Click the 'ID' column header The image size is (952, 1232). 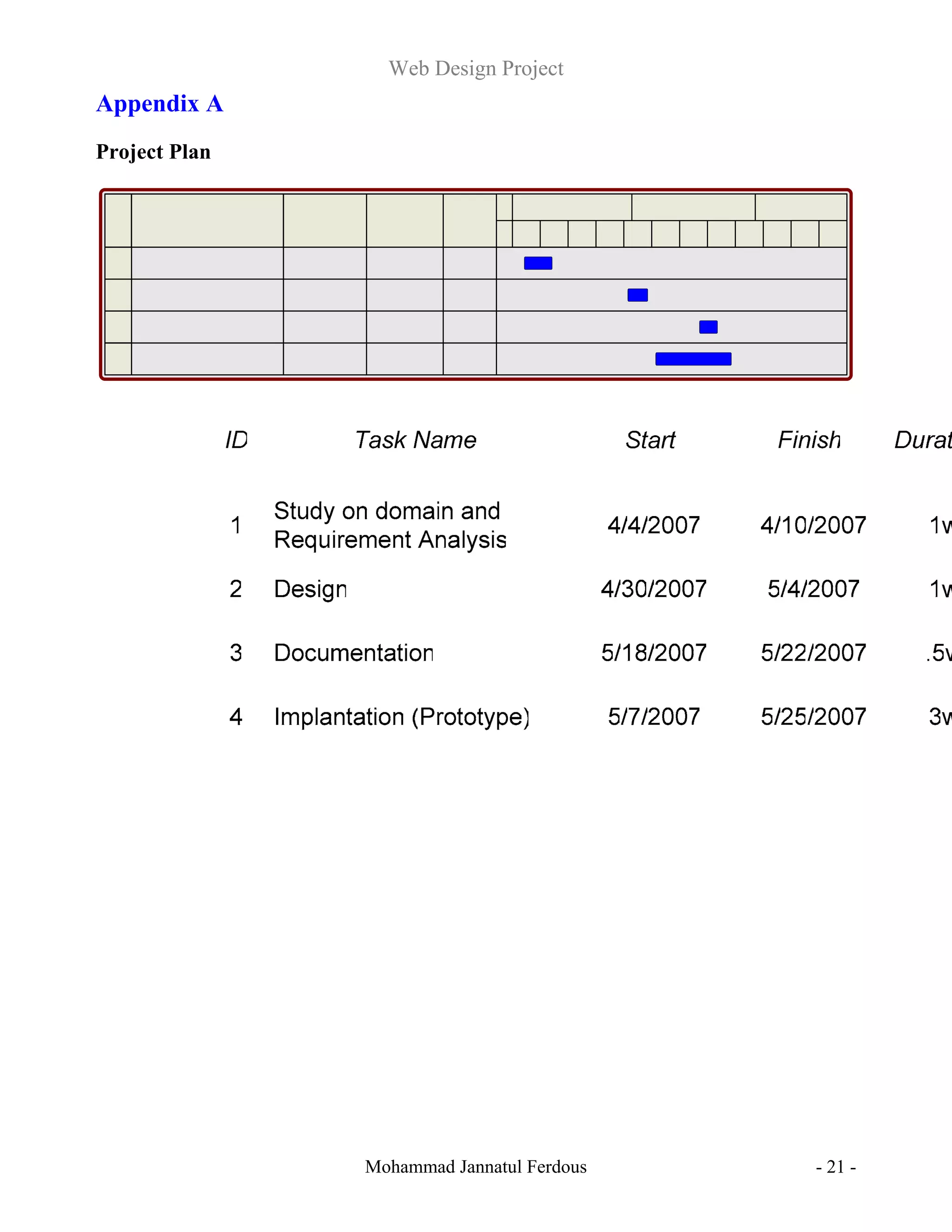tap(236, 440)
